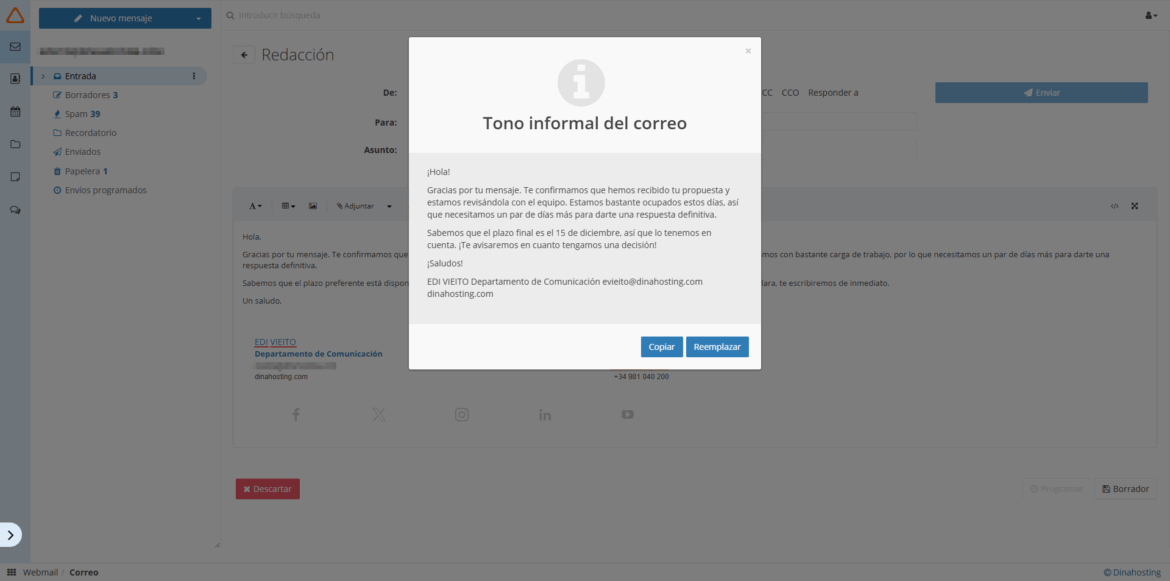Open the Adjuntar dropdown arrow
The image size is (1170, 581).
pyautogui.click(x=388, y=205)
